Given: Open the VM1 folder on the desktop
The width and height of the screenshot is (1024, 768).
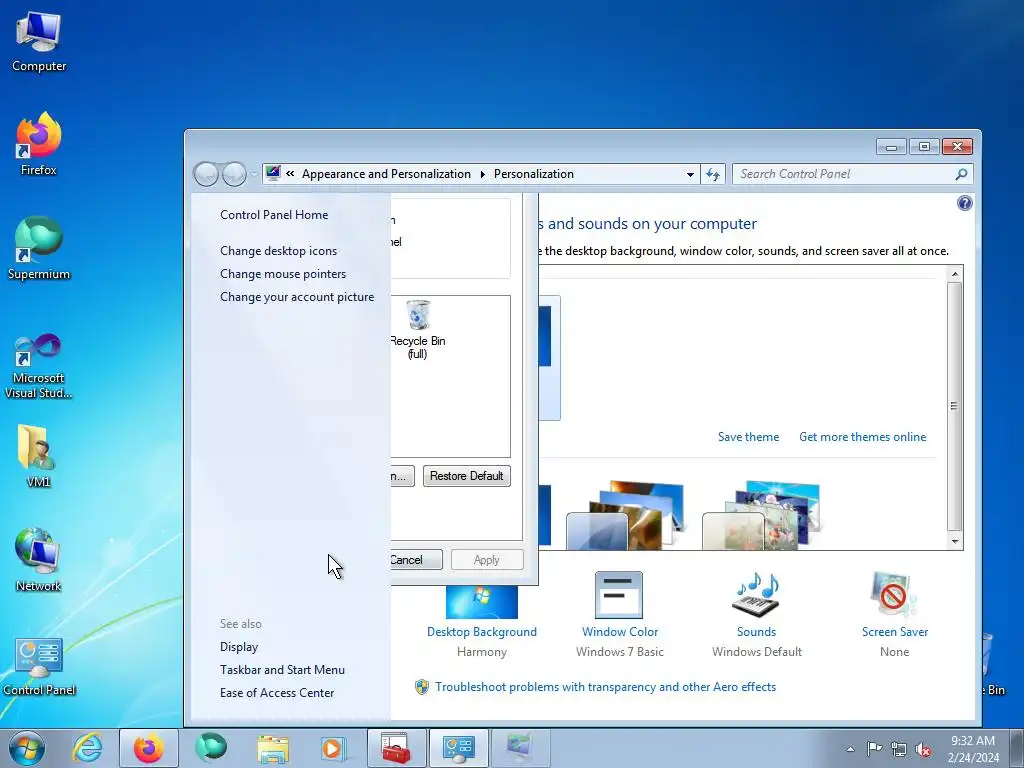Looking at the screenshot, I should point(37,456).
